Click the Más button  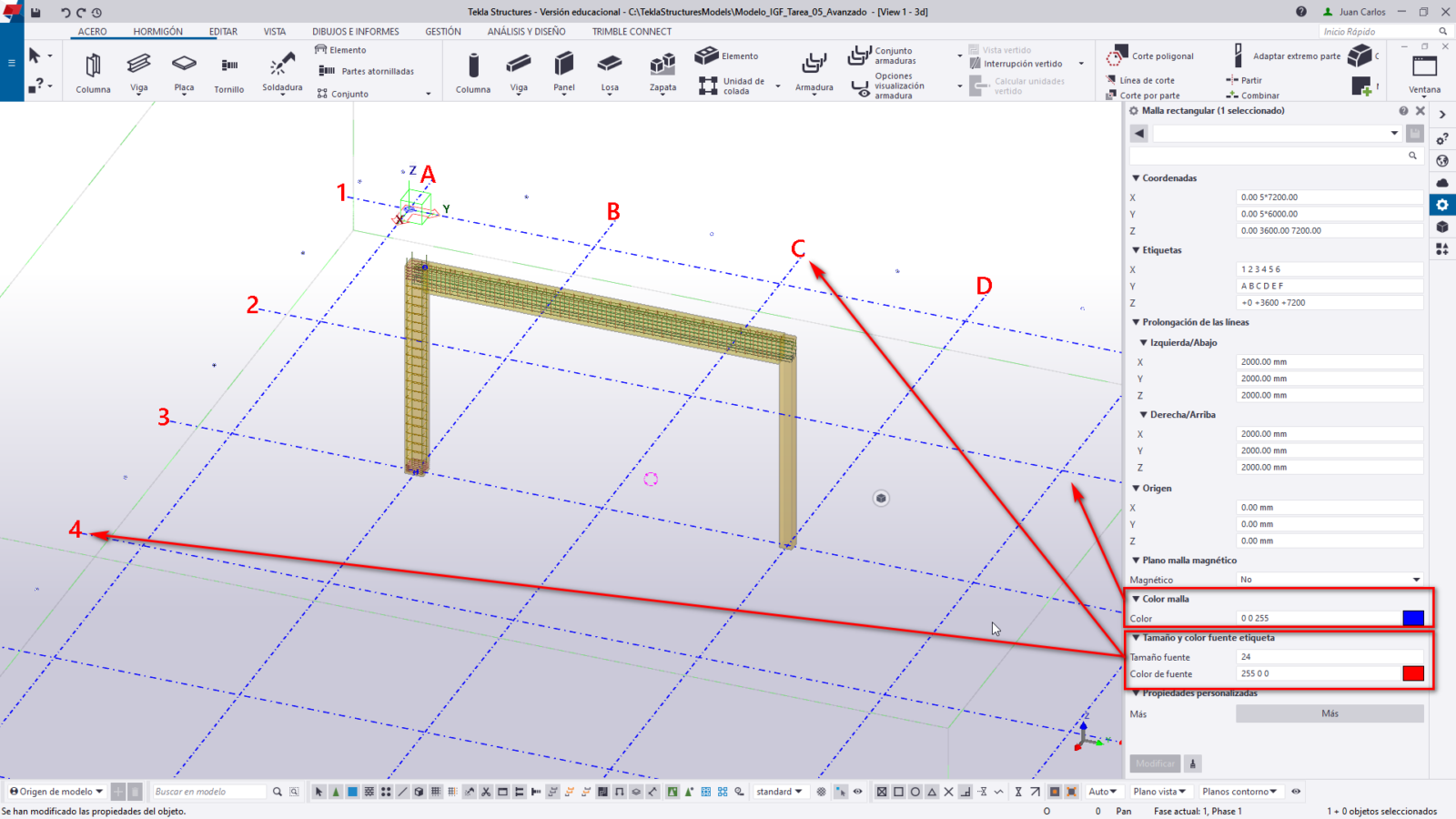click(x=1330, y=713)
